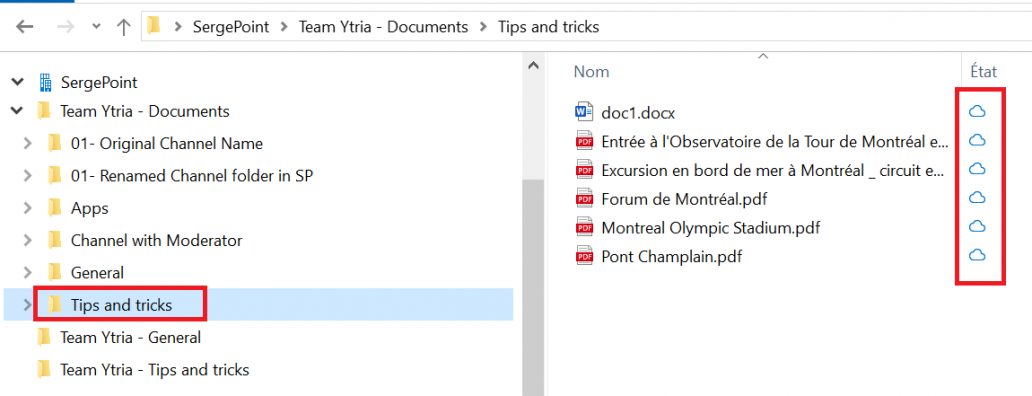Click the cloud status icon for doc1.docx
Viewport: 1032px width, 396px height.
coord(977,112)
